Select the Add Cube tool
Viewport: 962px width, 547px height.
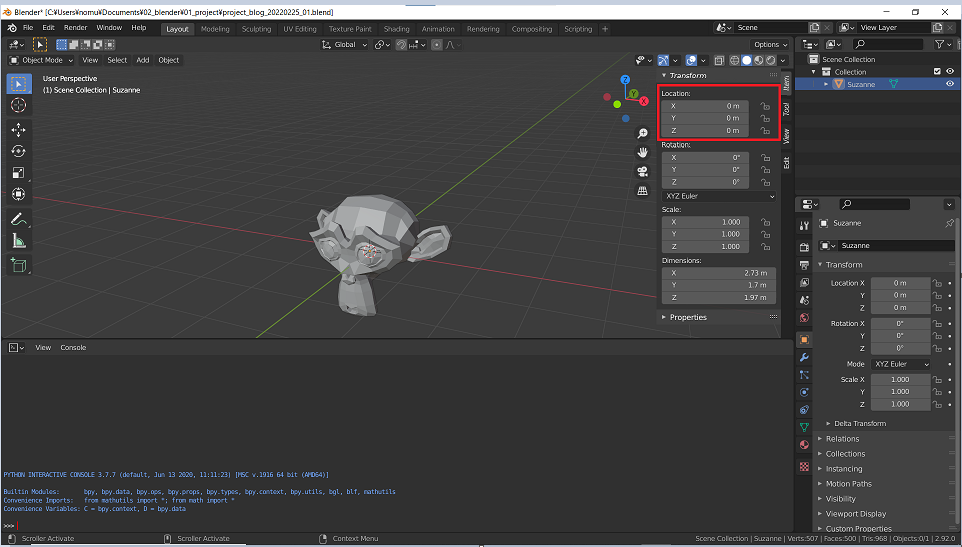[18, 265]
